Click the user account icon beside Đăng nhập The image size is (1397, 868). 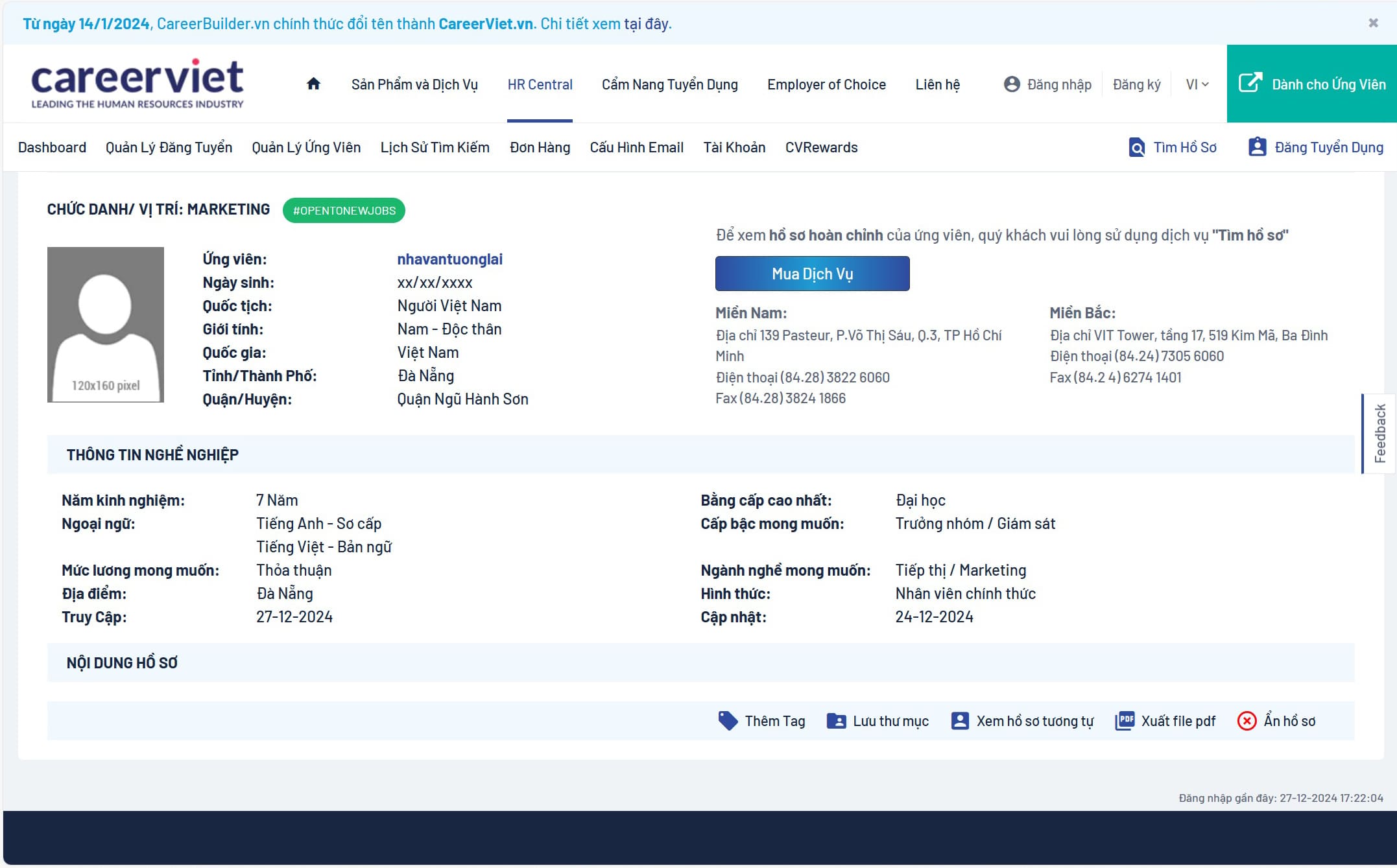point(1012,84)
